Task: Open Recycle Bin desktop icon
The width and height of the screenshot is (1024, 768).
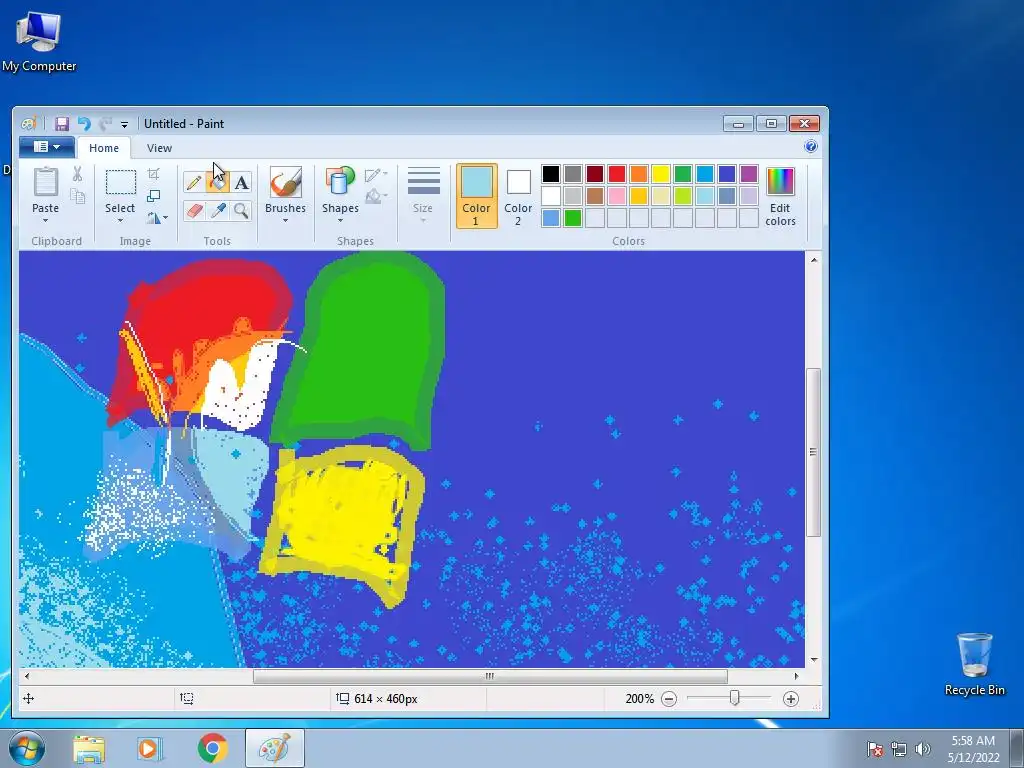Action: coord(974,664)
